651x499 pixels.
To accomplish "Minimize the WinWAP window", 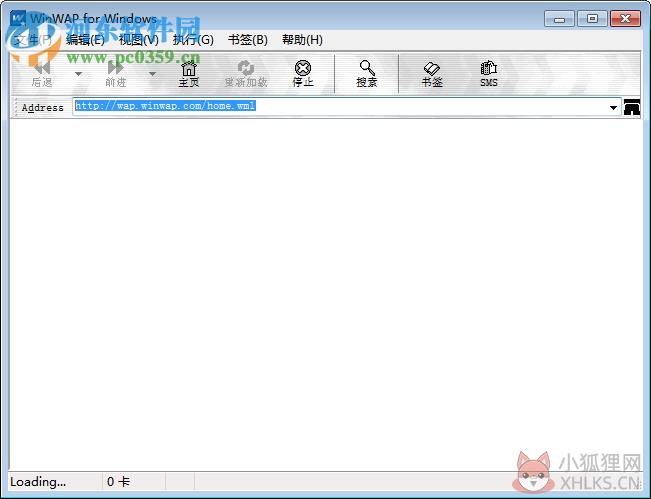I will pyautogui.click(x=559, y=19).
